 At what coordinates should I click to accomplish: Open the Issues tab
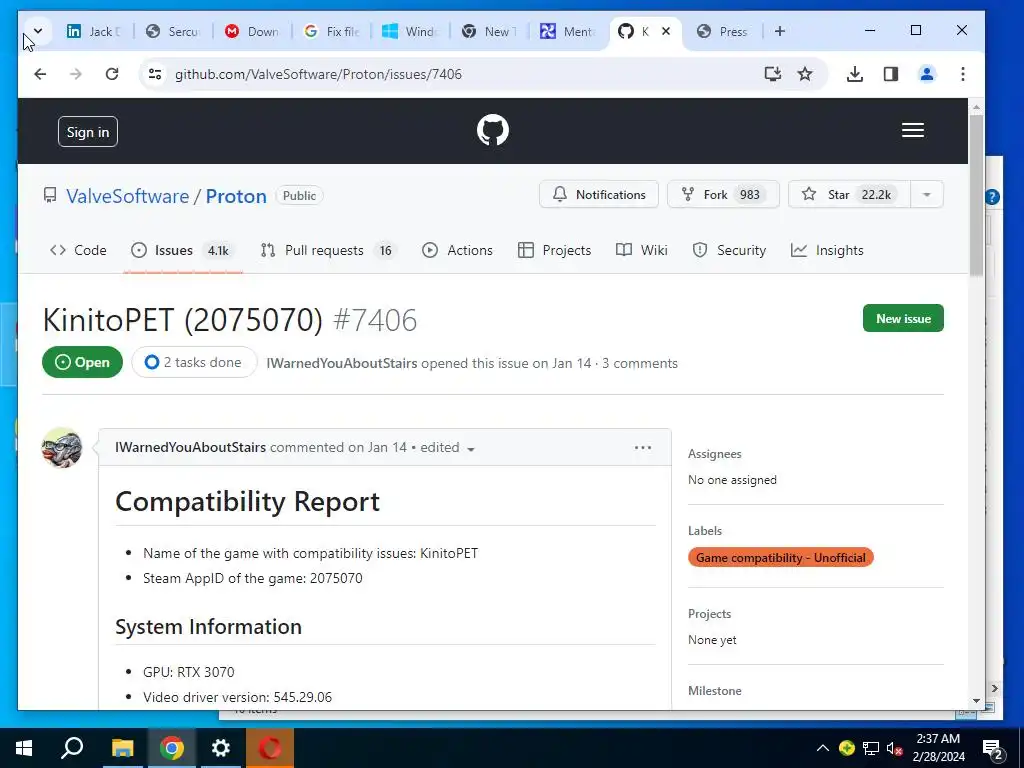(x=183, y=250)
